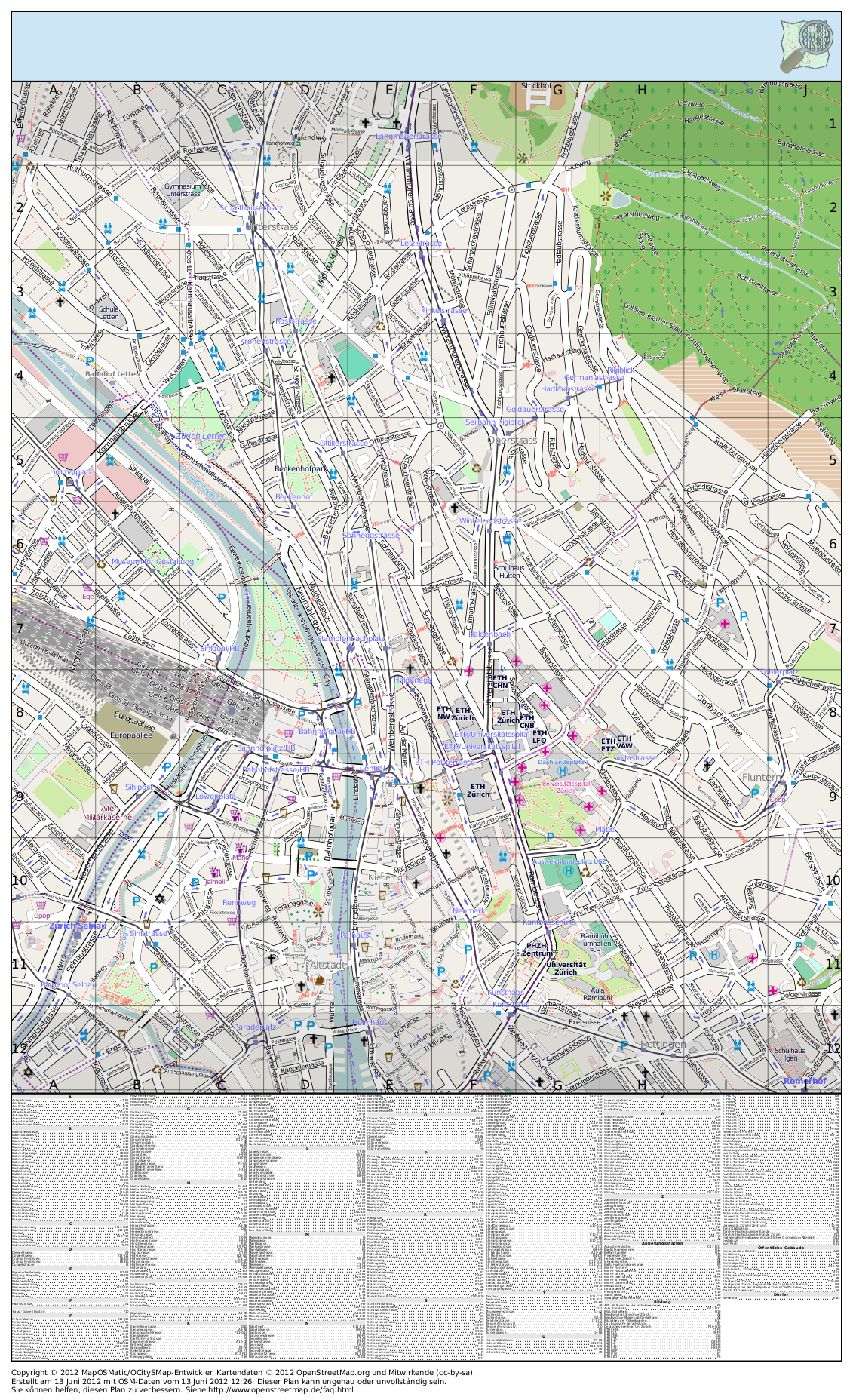Select the parking icon at Bahnhof Letten

(x=91, y=362)
